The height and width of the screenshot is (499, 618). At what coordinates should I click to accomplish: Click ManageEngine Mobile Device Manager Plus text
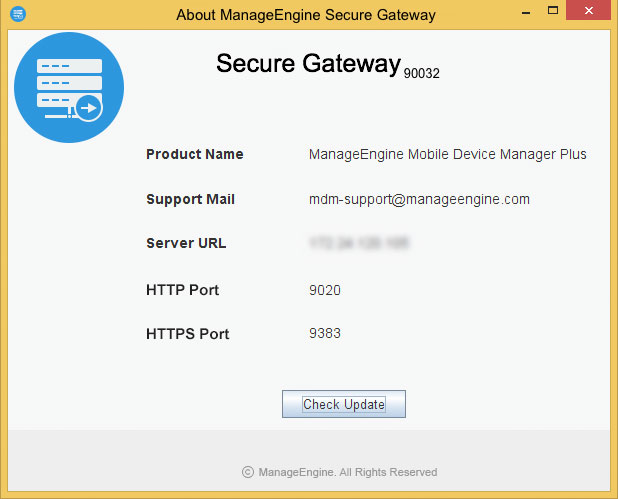point(448,154)
